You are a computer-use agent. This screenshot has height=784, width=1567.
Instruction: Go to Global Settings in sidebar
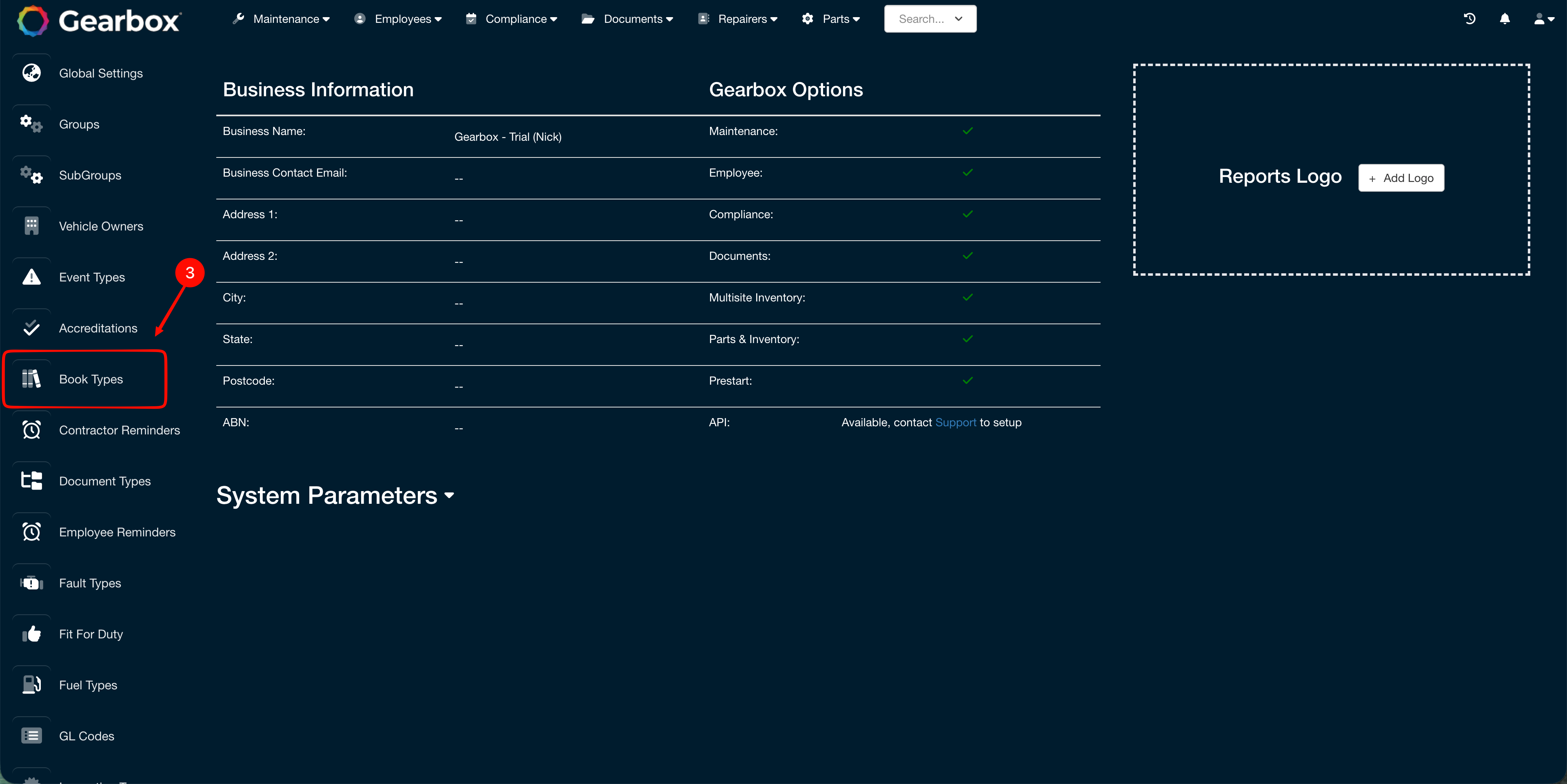101,73
